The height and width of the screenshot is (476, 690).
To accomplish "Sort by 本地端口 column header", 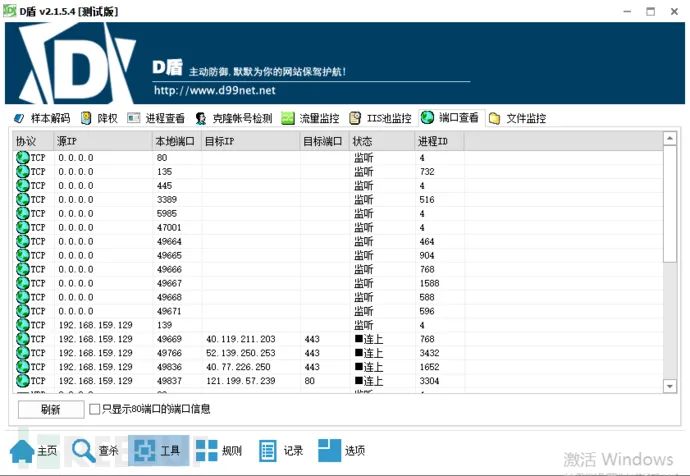I will click(176, 141).
